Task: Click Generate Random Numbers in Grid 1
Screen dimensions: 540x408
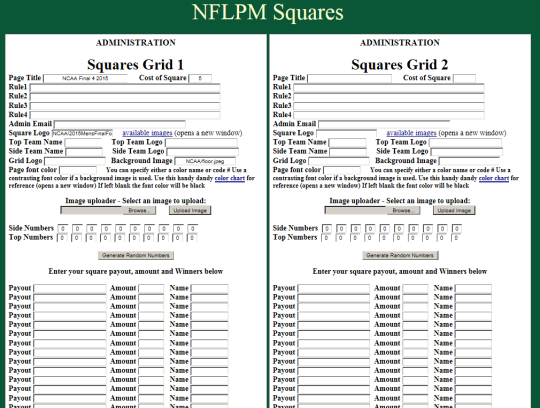Action: point(136,255)
